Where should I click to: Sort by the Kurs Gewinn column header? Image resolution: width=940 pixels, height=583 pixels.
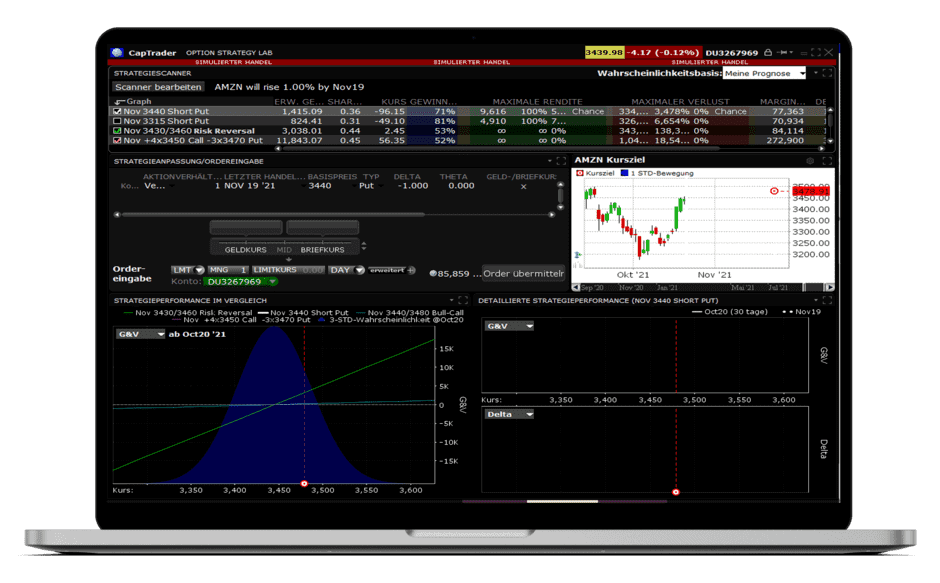pyautogui.click(x=419, y=101)
